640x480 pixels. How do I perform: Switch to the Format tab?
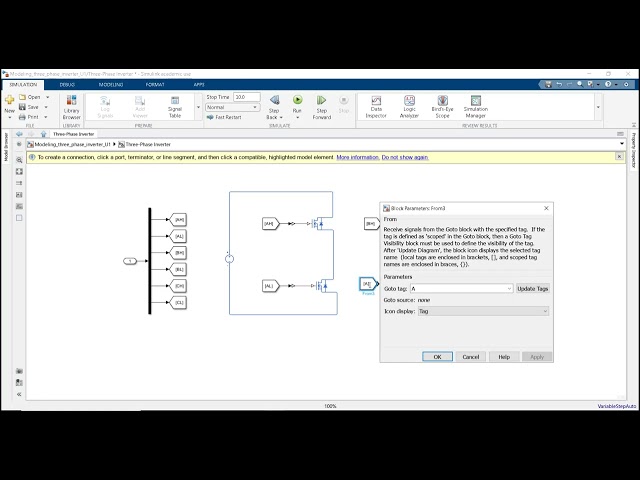tap(155, 84)
